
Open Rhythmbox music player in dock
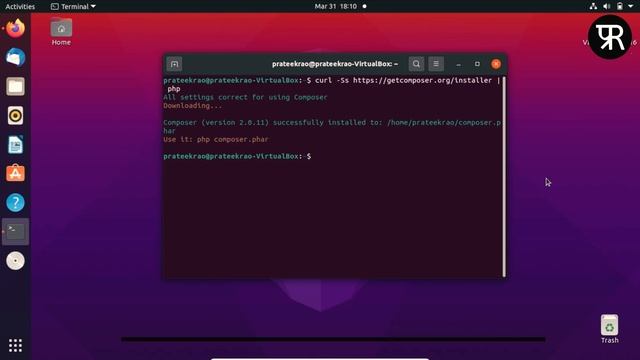click(x=16, y=116)
